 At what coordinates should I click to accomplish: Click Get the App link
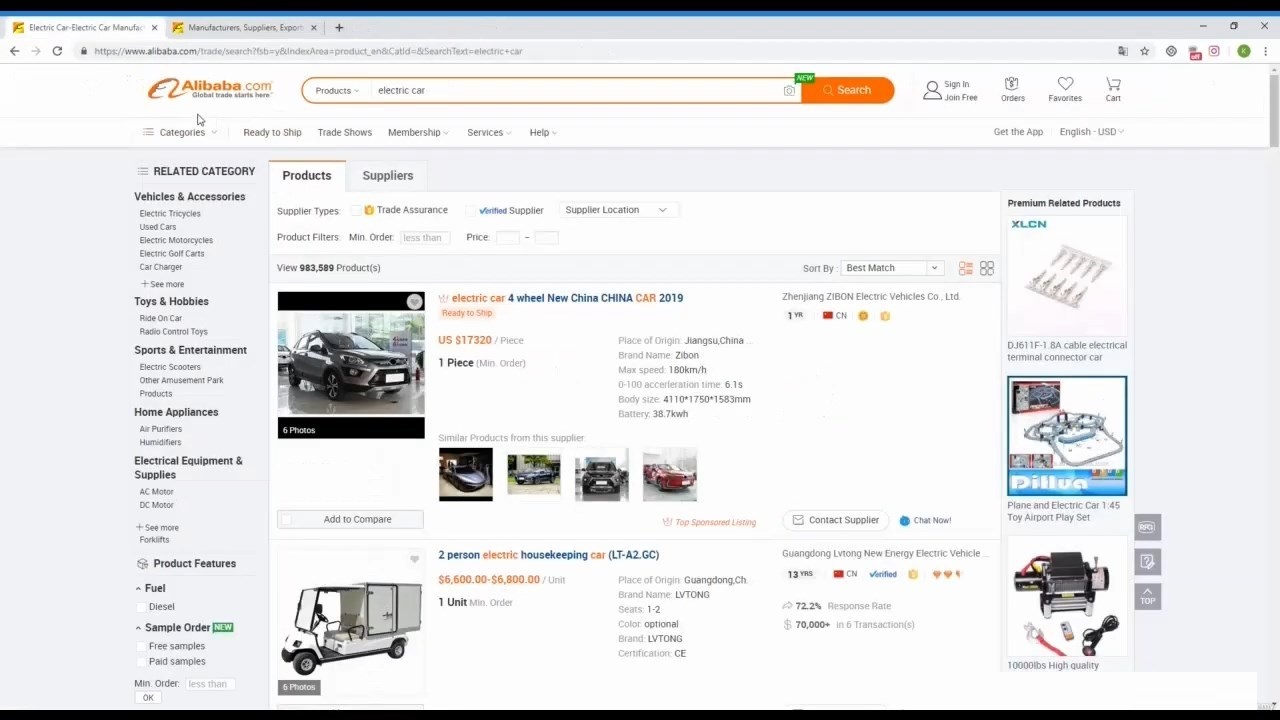pos(1018,132)
